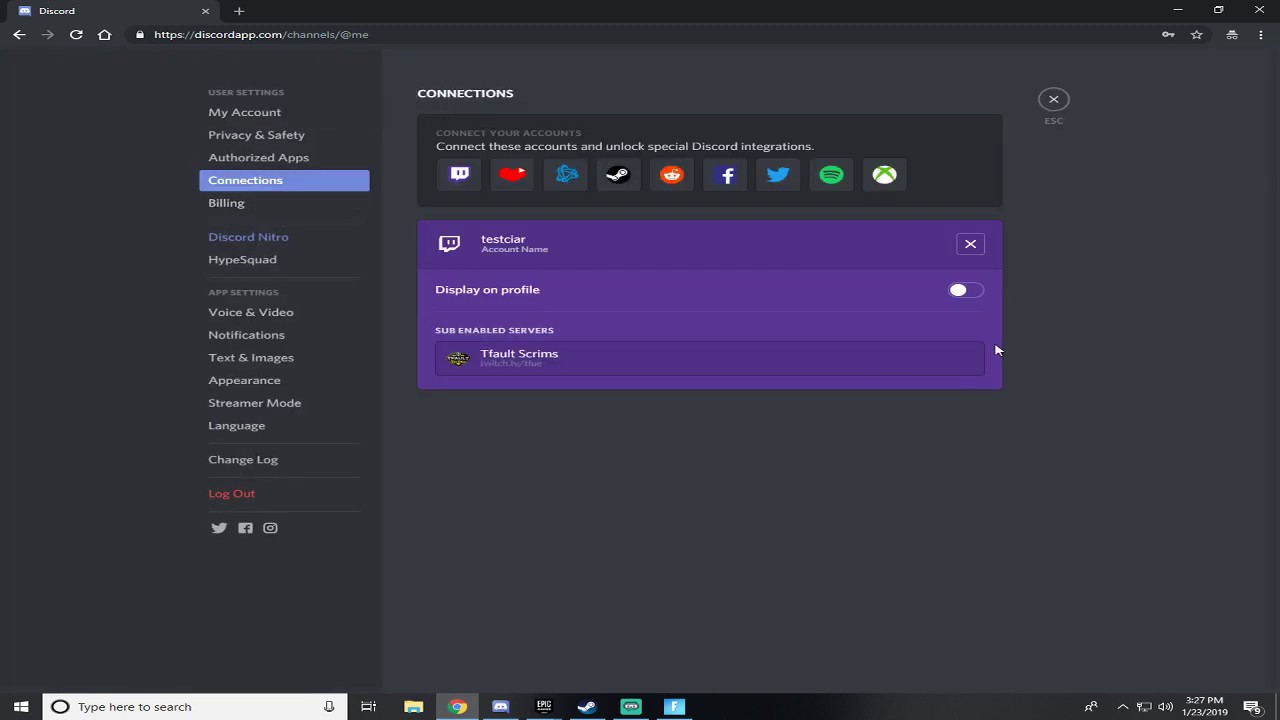
Task: Launch Epic Games from the taskbar
Action: point(544,707)
